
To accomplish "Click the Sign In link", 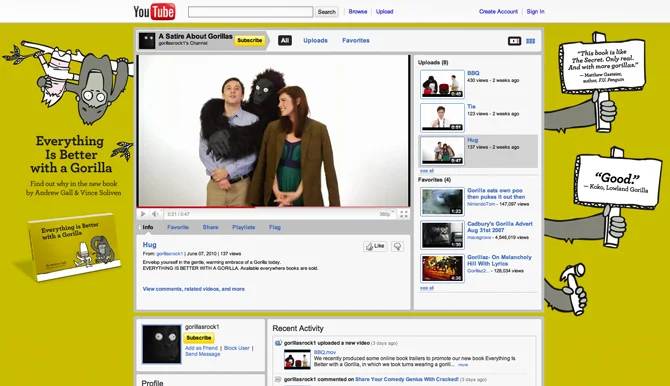I will pos(535,12).
